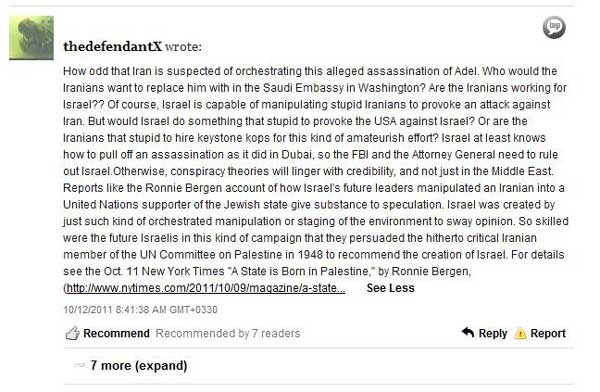Click the speech bubble icon at top right
The image size is (600, 392).
click(554, 28)
